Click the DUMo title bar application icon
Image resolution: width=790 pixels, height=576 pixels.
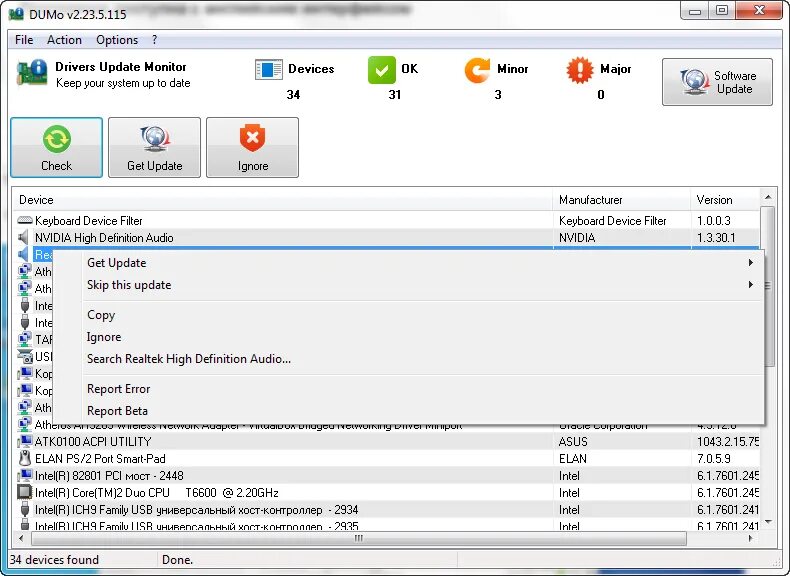pyautogui.click(x=16, y=13)
